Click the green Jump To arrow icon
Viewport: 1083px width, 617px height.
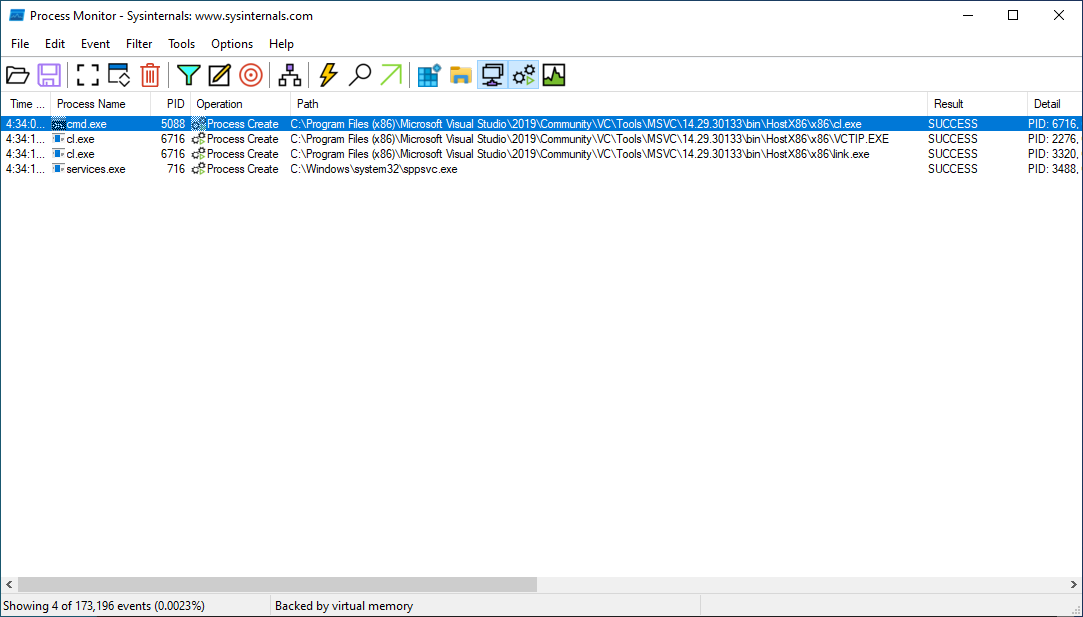point(391,75)
